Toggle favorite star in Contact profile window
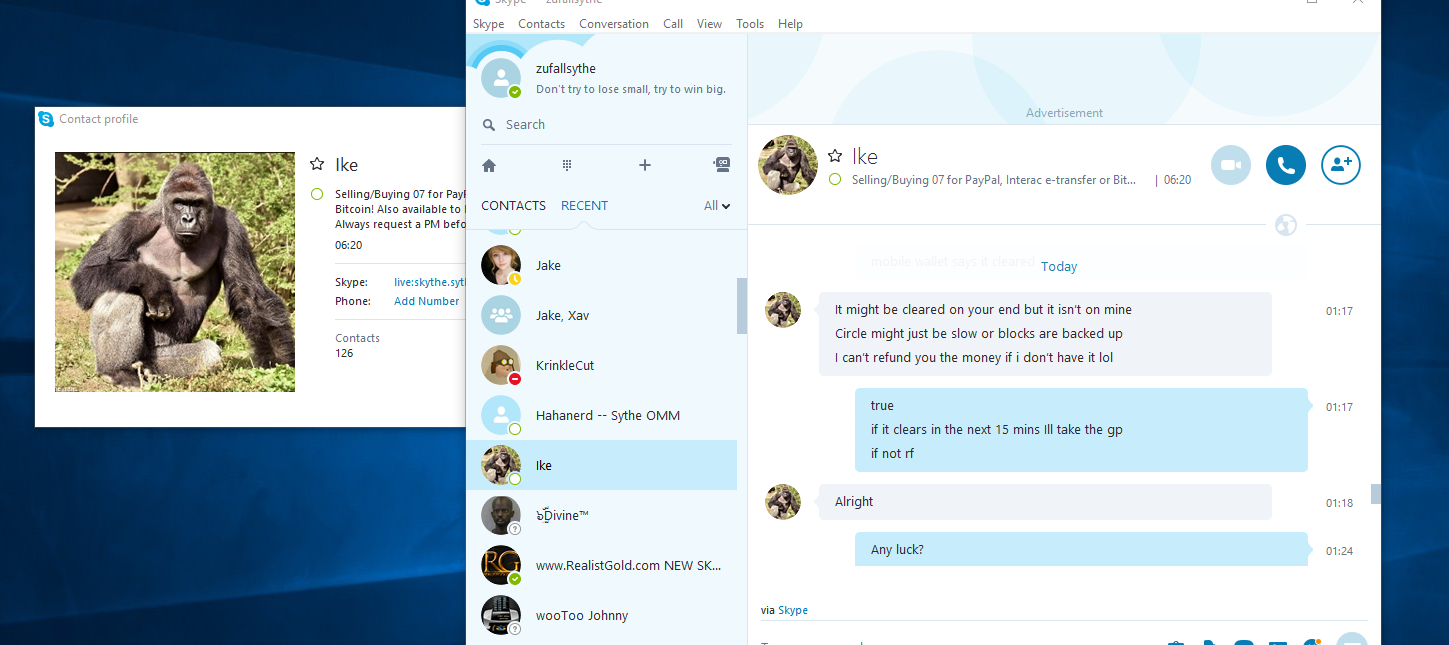 coord(317,165)
